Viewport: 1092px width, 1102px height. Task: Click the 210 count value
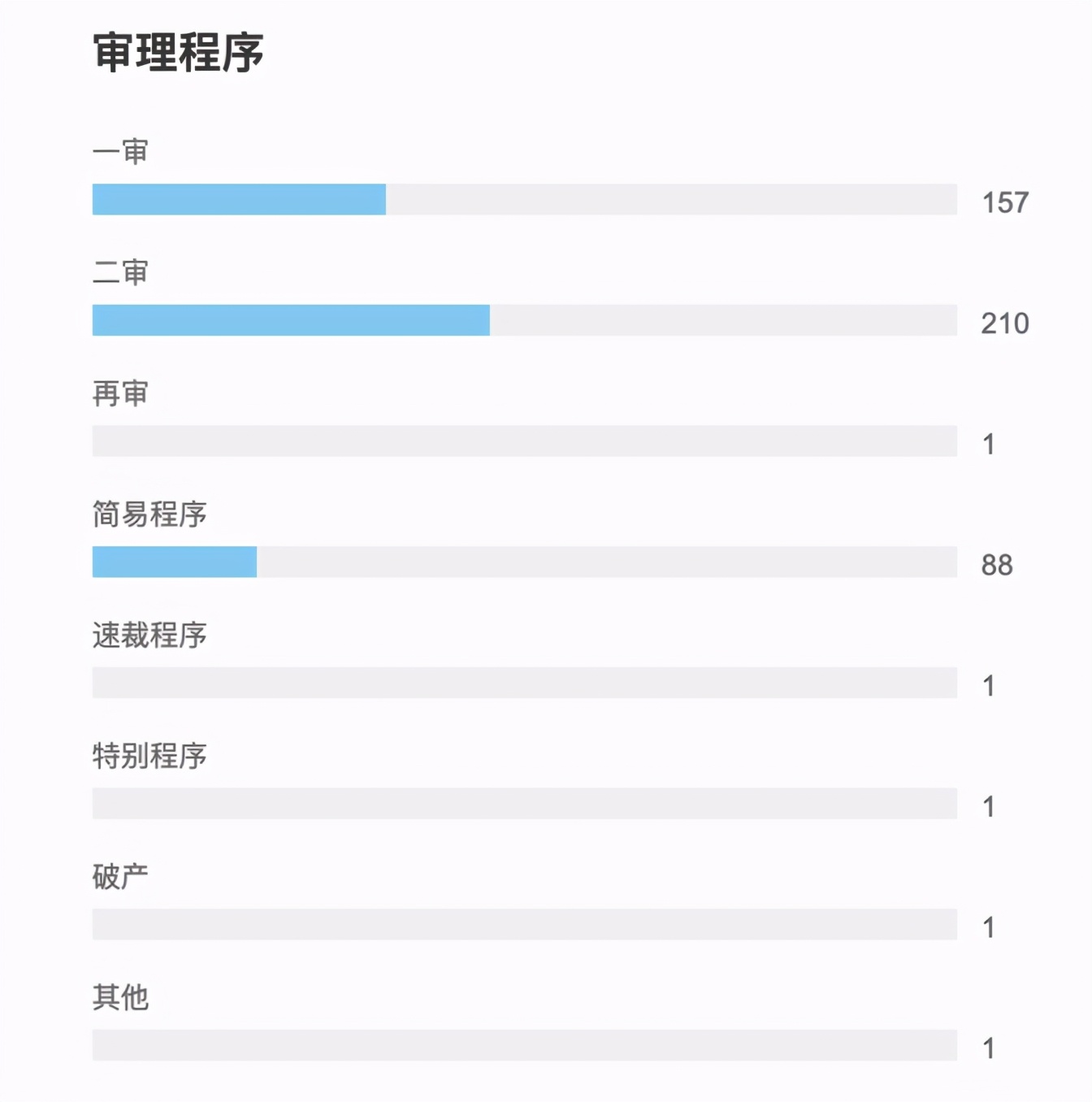coord(1005,323)
